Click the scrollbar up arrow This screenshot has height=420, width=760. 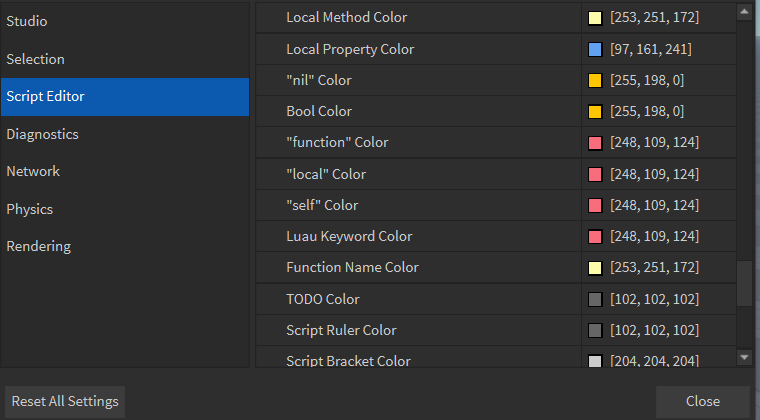coord(744,12)
